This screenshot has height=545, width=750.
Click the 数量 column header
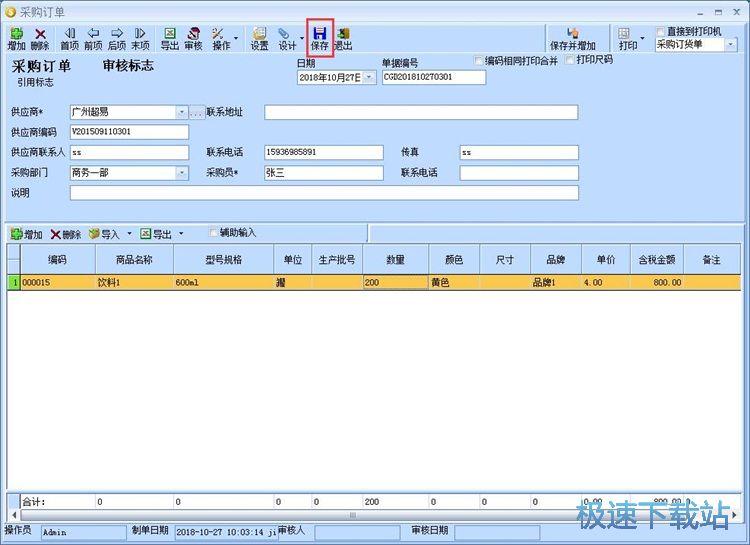(396, 259)
